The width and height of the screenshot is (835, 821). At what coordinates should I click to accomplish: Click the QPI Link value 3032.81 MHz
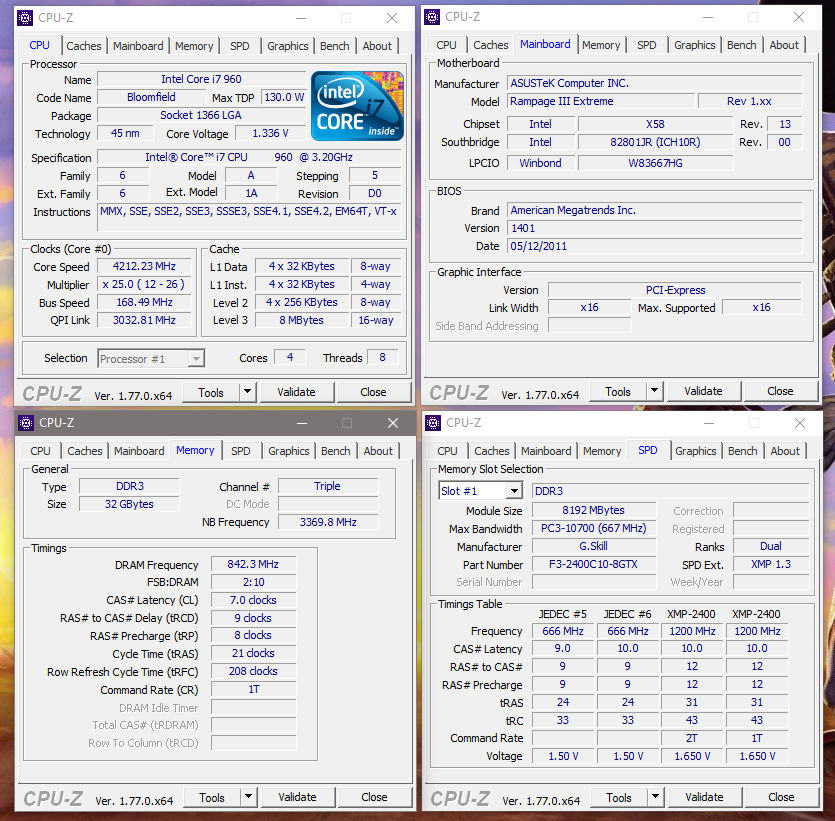point(144,320)
